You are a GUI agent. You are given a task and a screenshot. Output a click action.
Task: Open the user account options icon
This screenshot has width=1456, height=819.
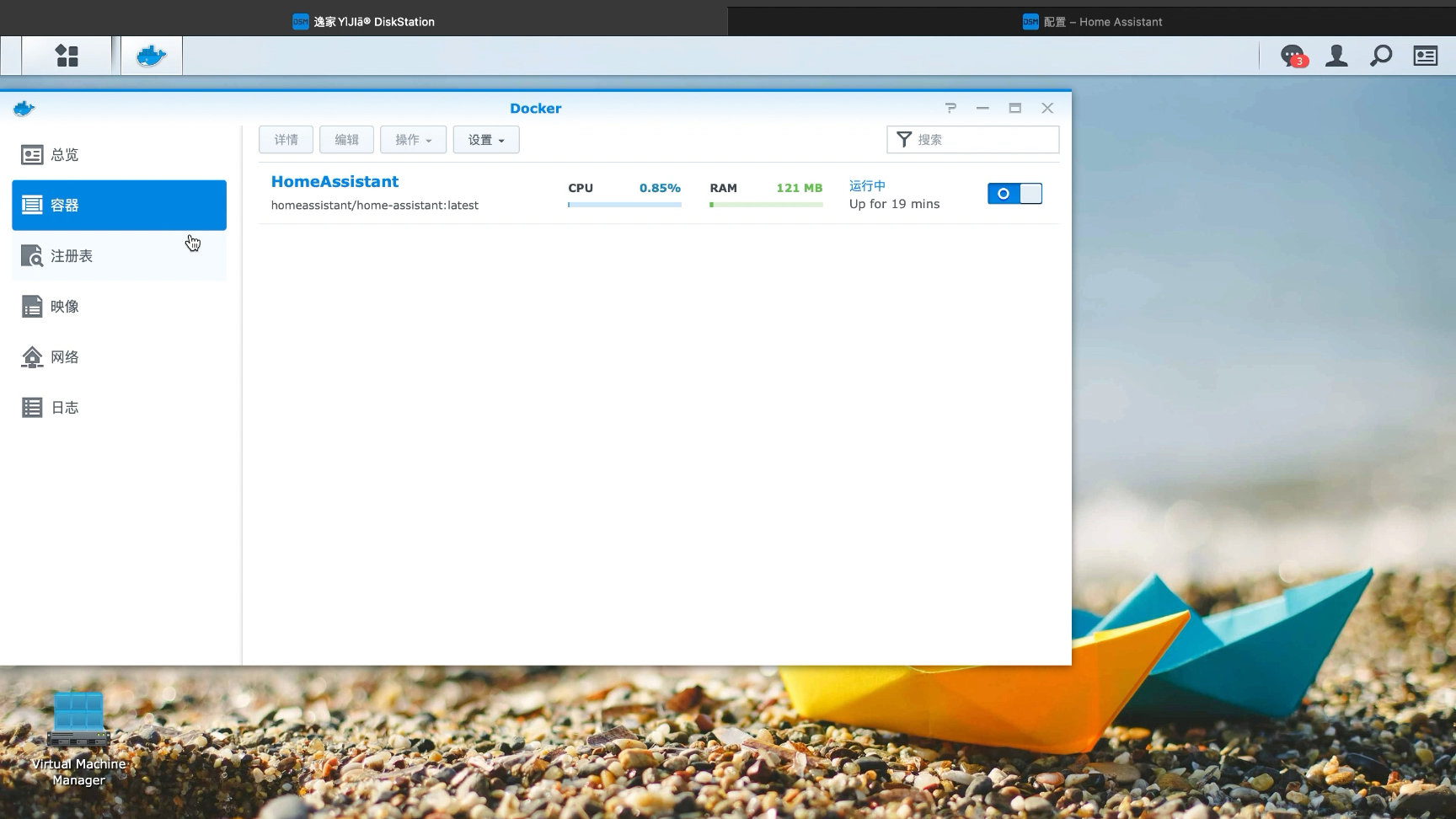[x=1336, y=56]
